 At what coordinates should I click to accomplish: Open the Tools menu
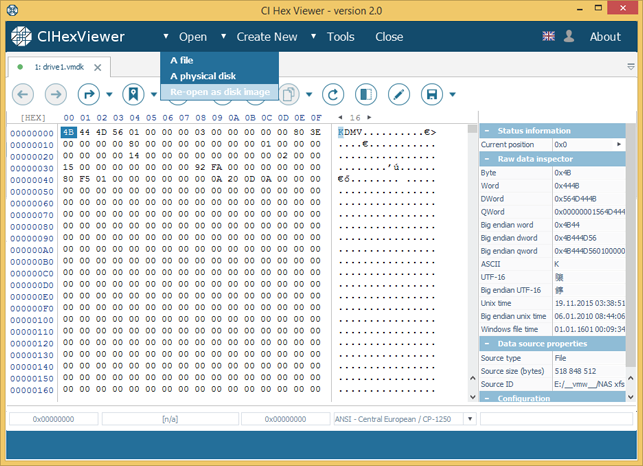[340, 37]
